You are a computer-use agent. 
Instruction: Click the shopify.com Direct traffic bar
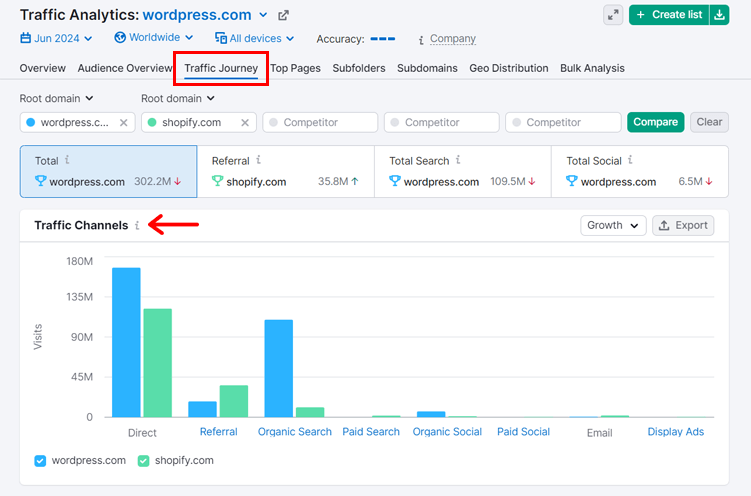point(158,363)
